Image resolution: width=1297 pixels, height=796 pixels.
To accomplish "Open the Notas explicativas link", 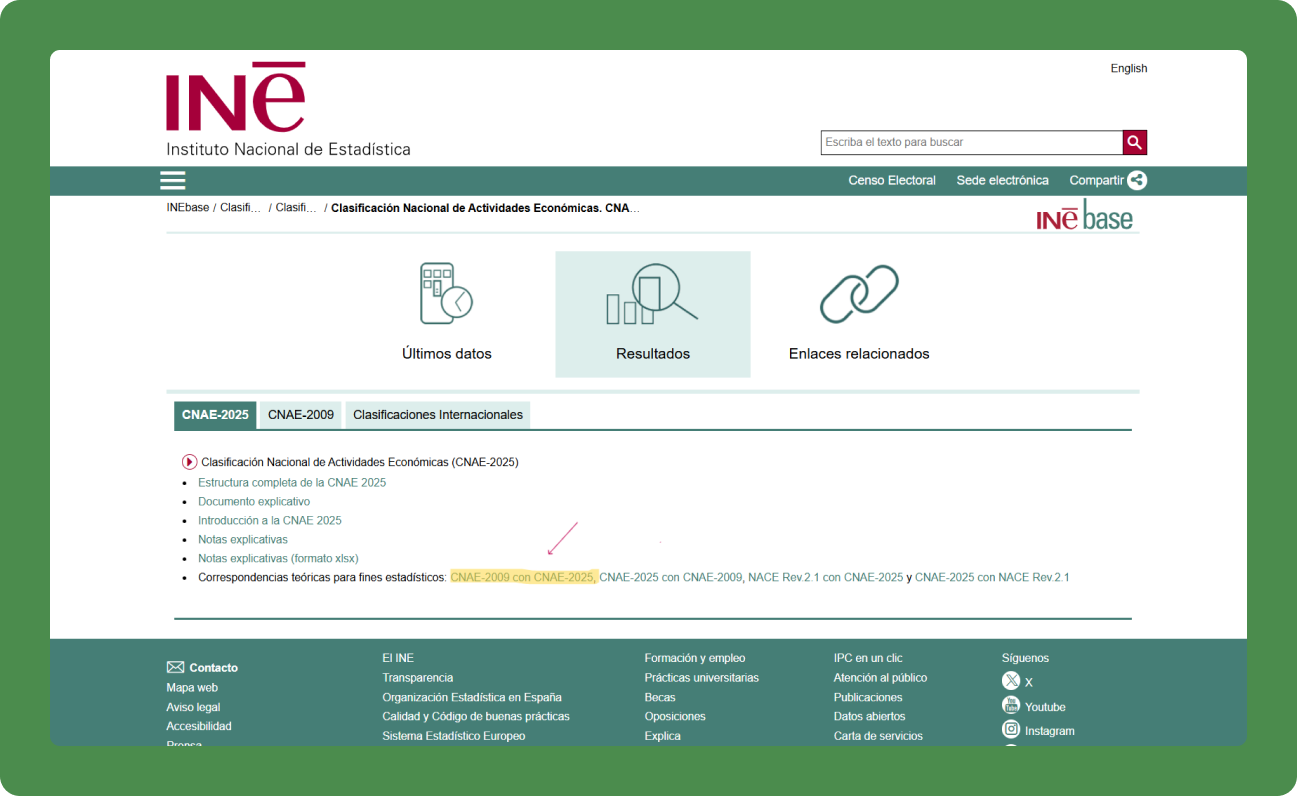I will click(x=243, y=539).
